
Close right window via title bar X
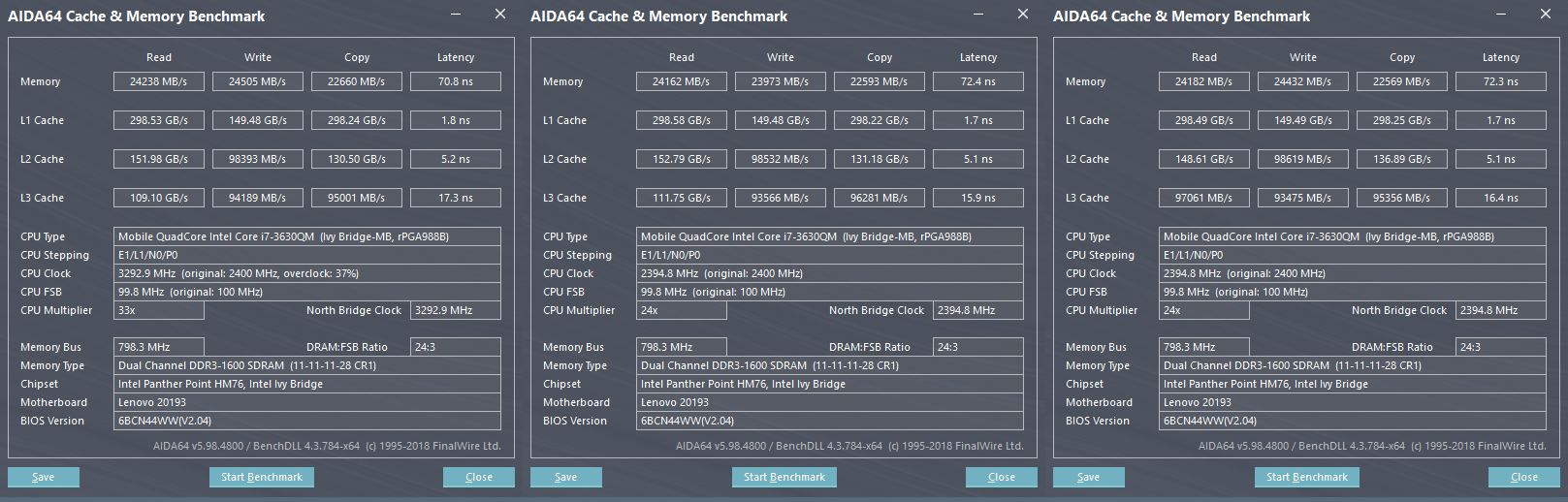click(x=1546, y=15)
